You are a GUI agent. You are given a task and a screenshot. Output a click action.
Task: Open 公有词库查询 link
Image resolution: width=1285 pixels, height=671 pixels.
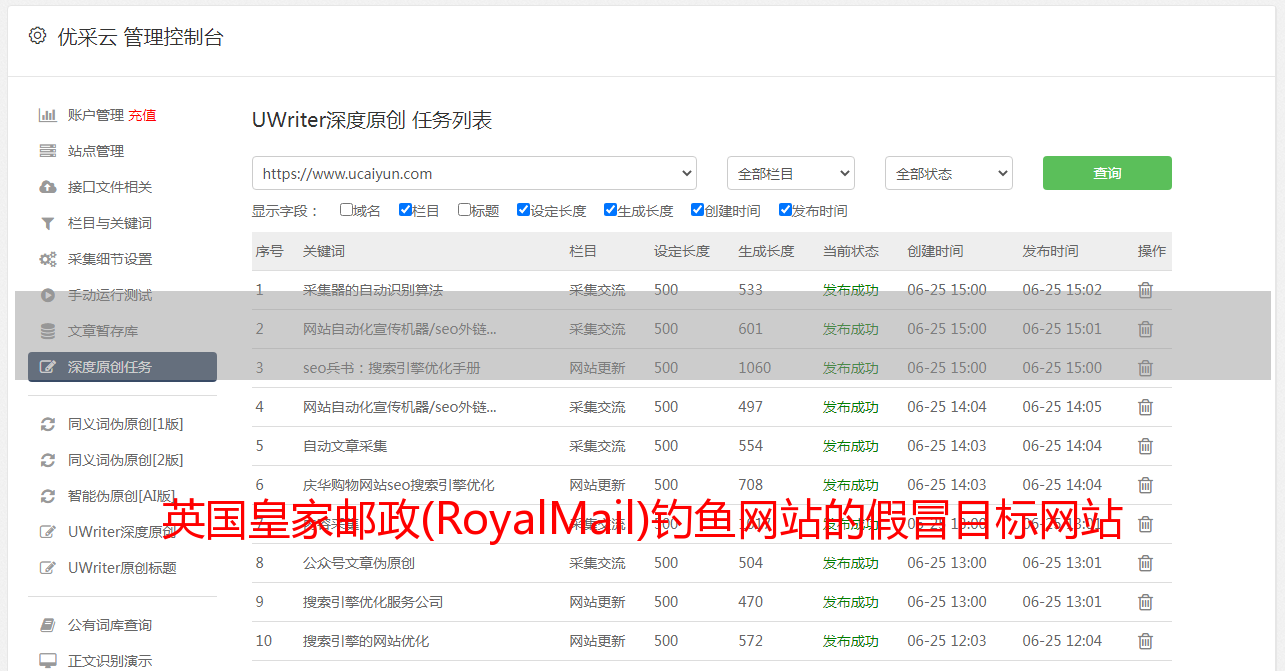click(x=110, y=625)
